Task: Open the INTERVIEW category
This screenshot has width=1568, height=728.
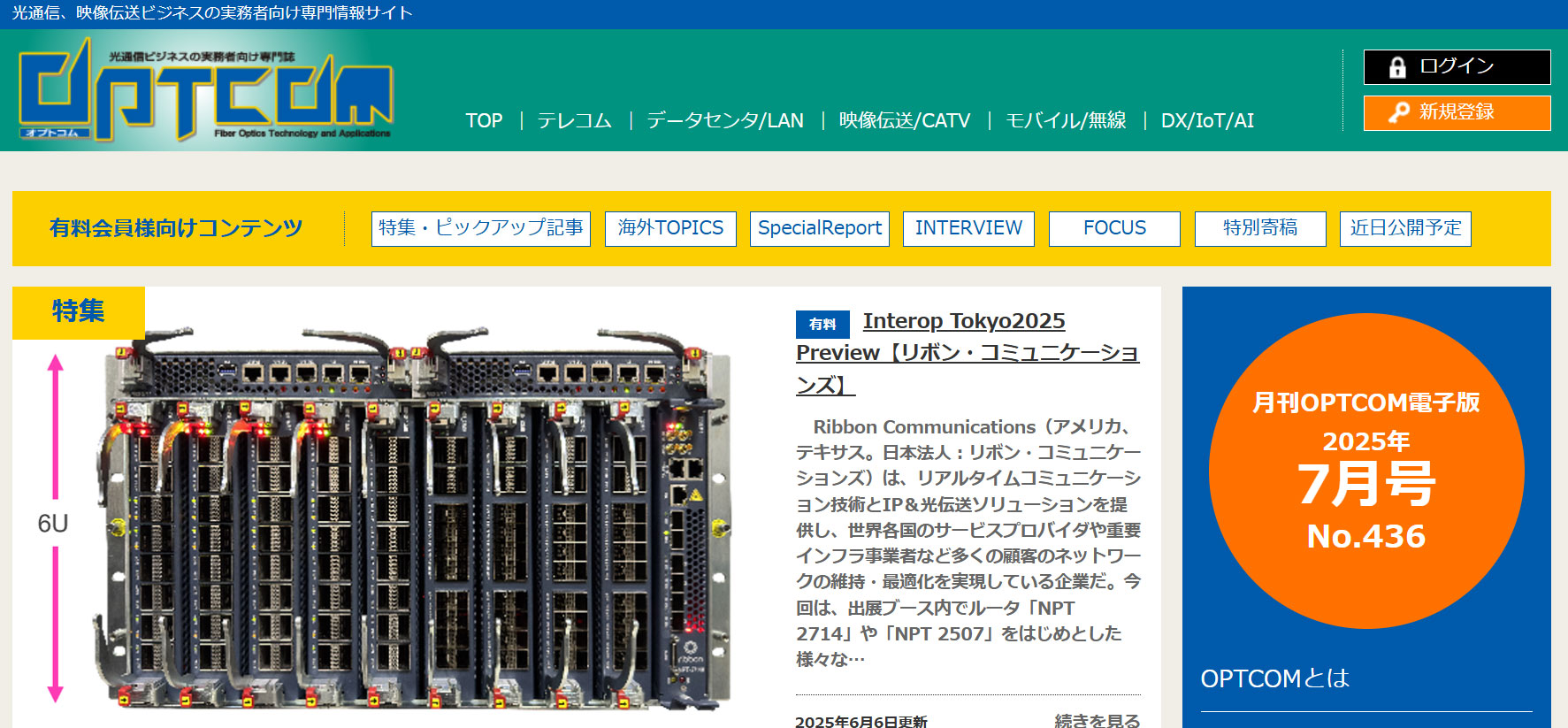Action: click(x=968, y=228)
